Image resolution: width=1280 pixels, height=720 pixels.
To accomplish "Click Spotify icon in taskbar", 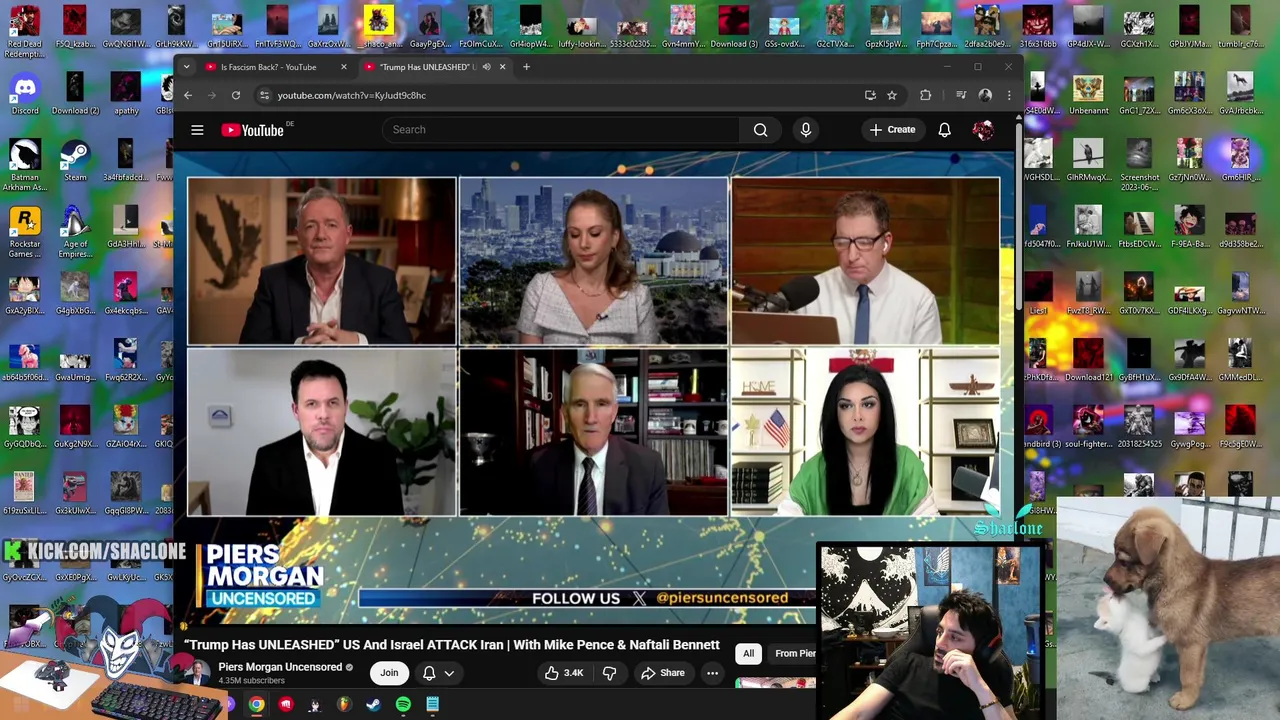I will pyautogui.click(x=403, y=704).
